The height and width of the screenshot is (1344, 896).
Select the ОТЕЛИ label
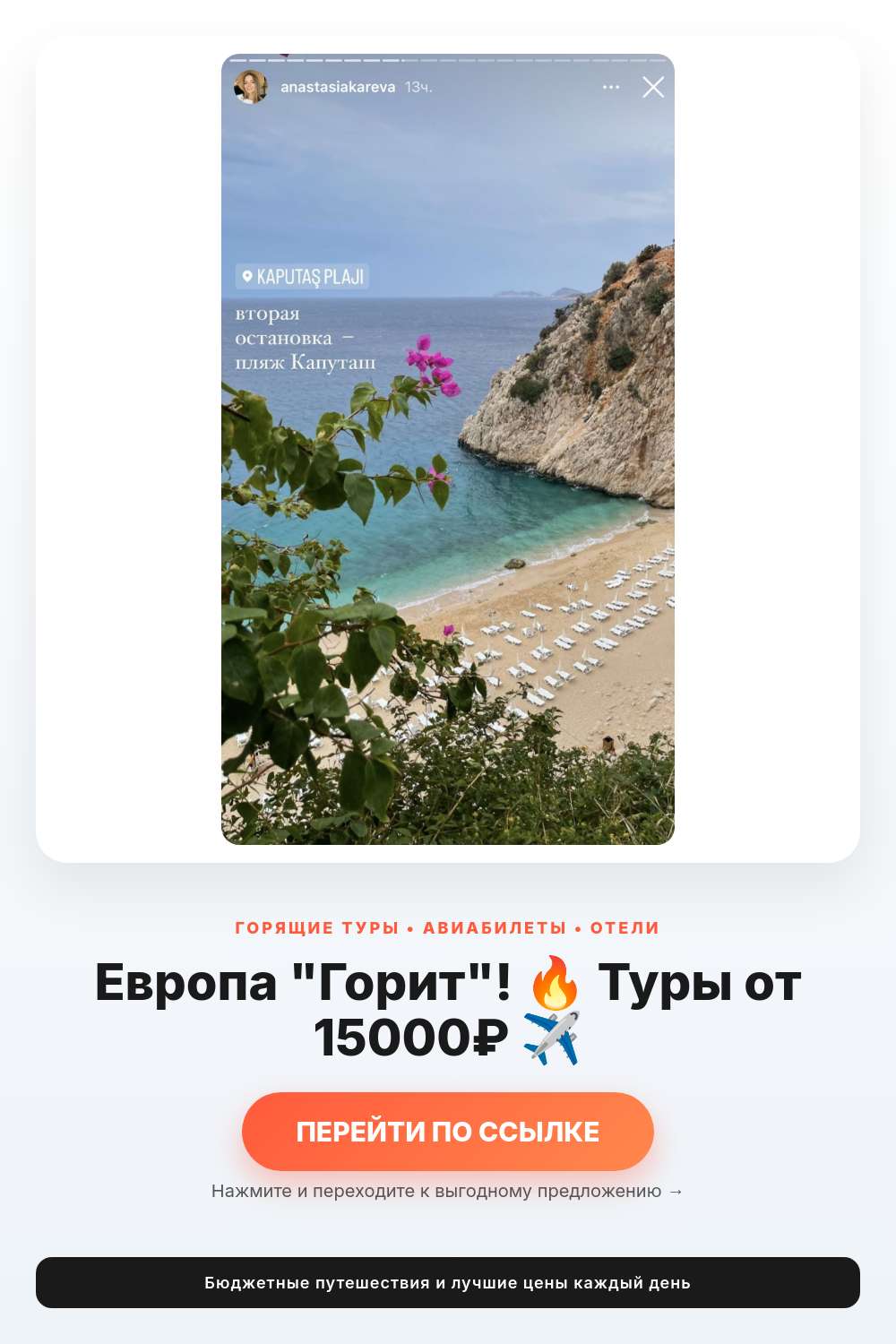[625, 928]
